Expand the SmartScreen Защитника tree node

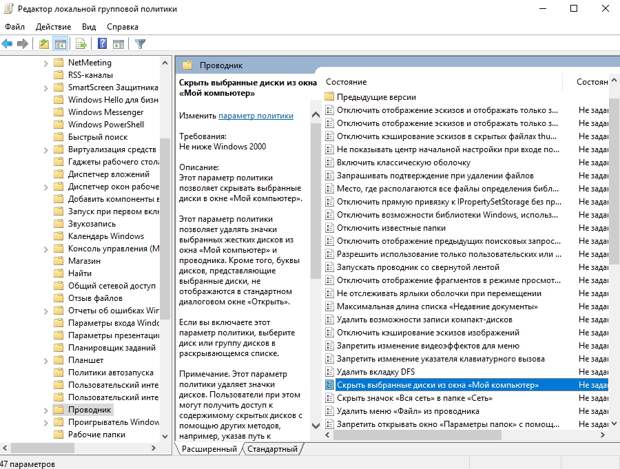[x=45, y=88]
